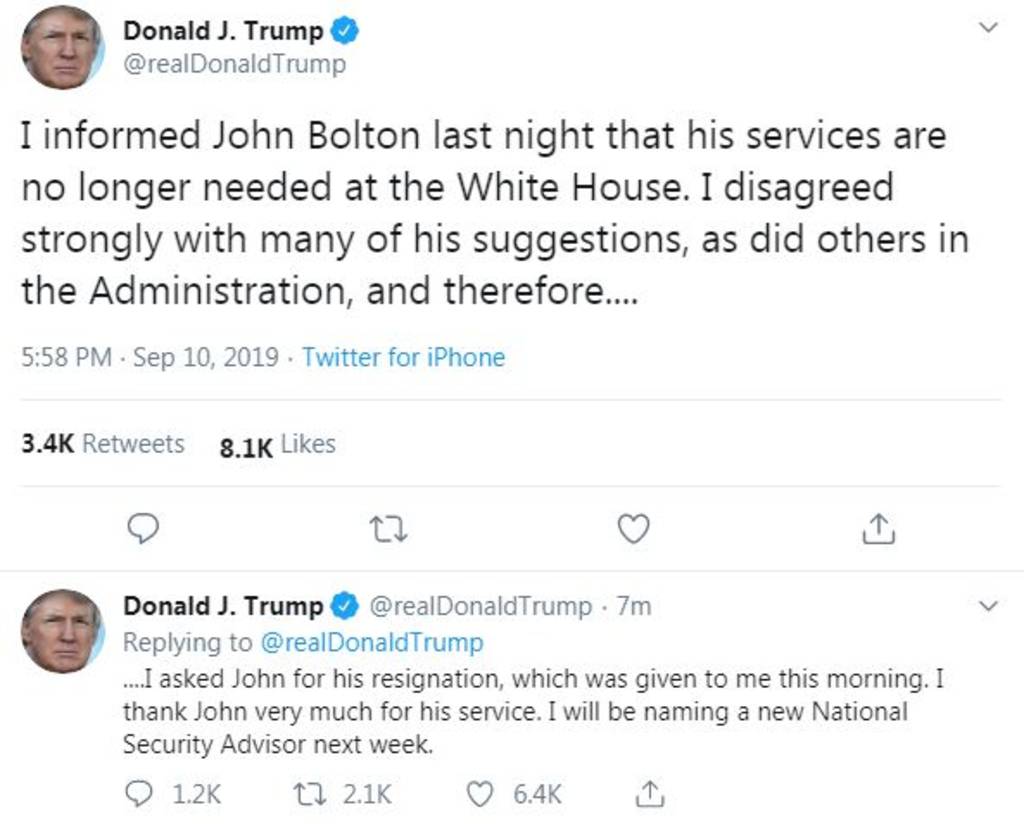Open the Replying to @realDonaldTrump link
This screenshot has width=1024, height=824.
click(370, 642)
